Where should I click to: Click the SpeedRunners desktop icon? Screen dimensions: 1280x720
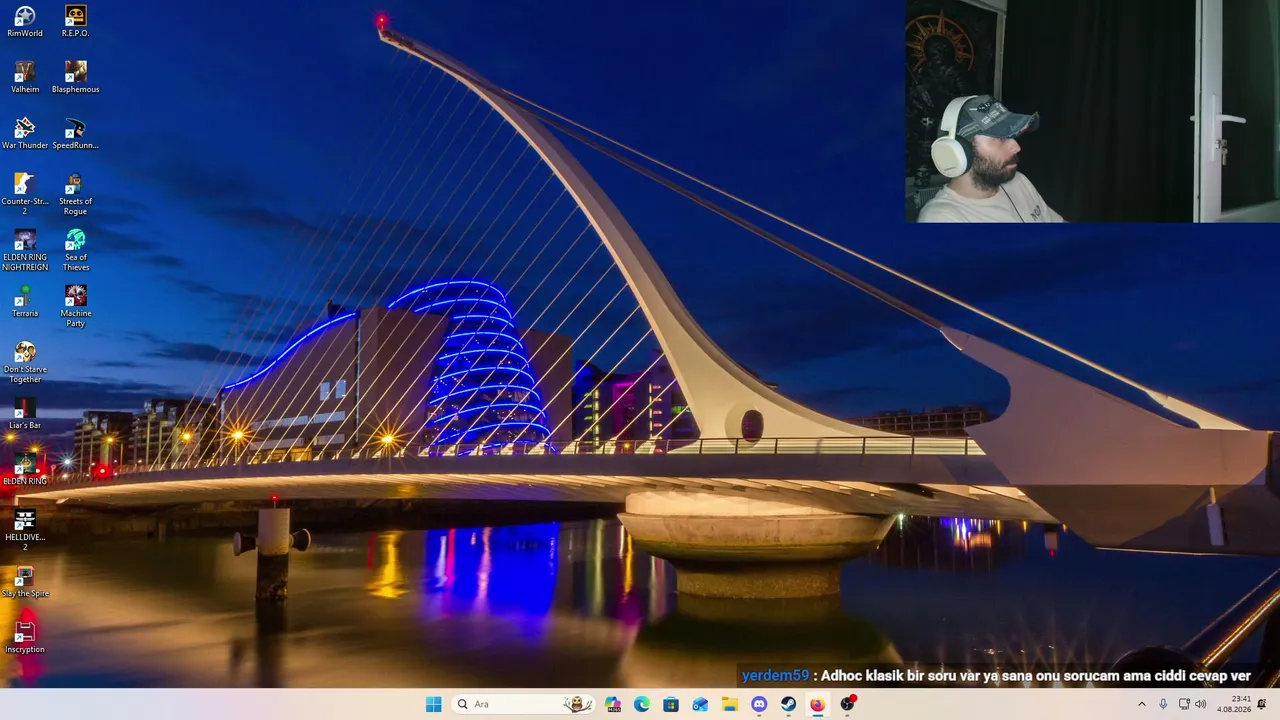75,133
